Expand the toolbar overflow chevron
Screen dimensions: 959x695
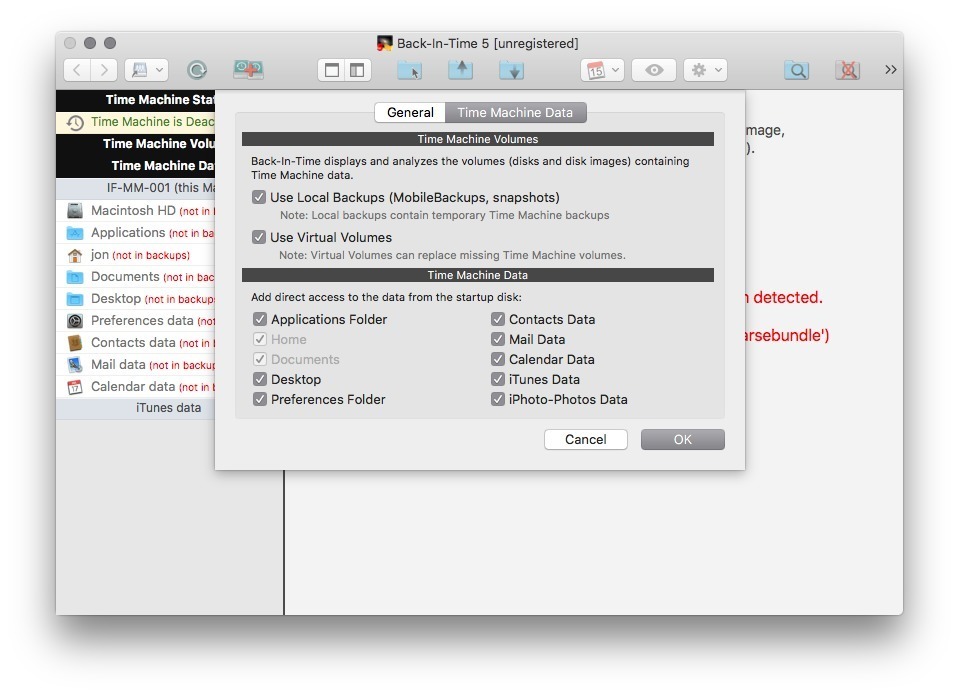890,70
